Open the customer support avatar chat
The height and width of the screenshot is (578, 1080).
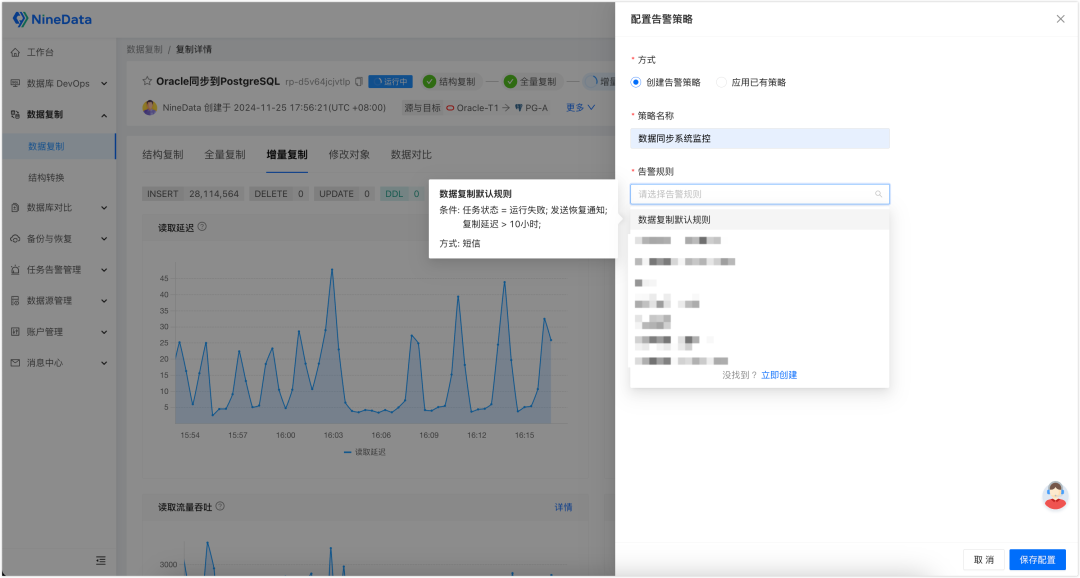pos(1055,495)
